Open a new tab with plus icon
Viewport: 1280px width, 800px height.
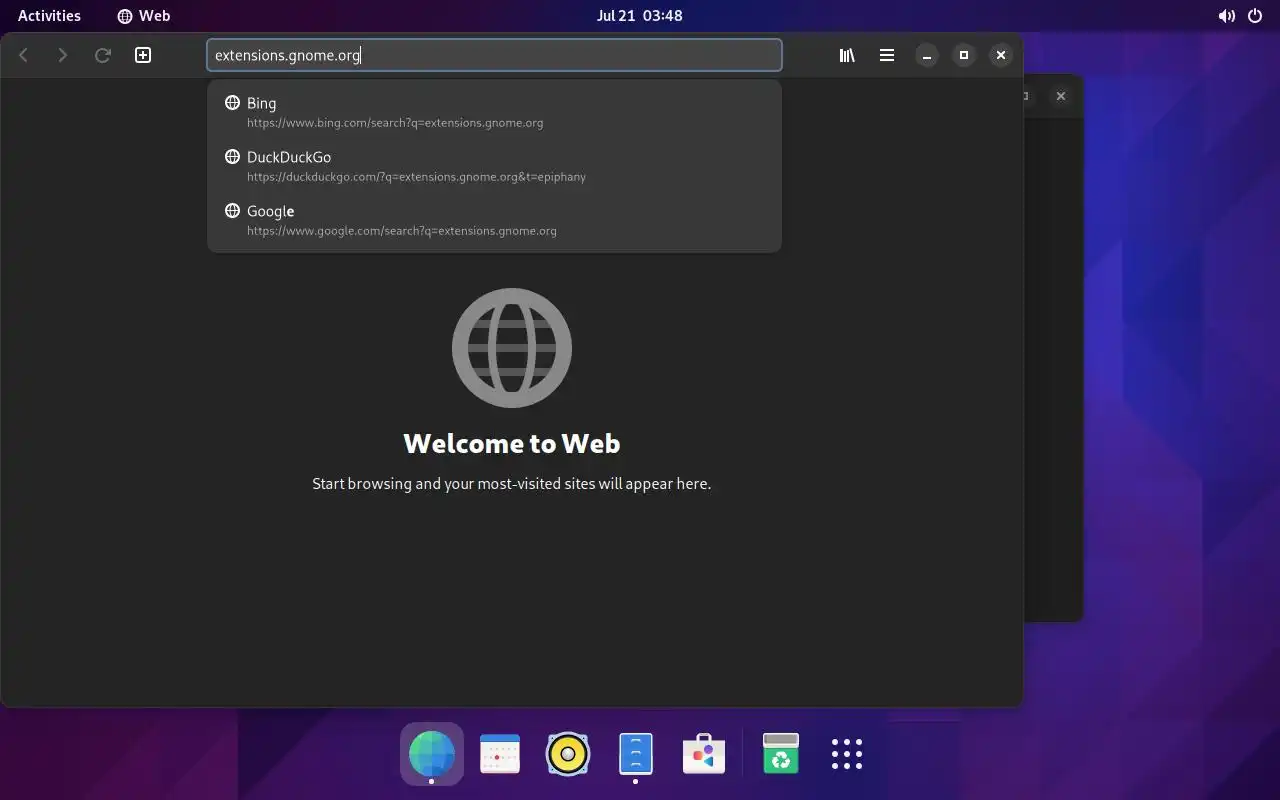click(143, 55)
